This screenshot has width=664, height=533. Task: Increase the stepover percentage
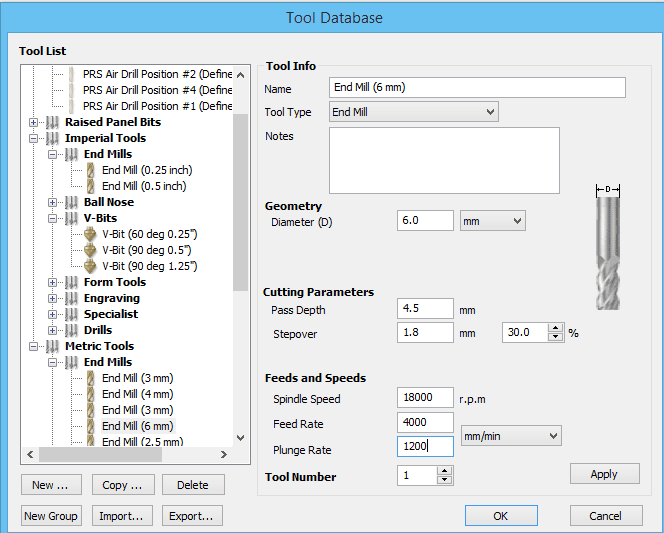[555, 328]
